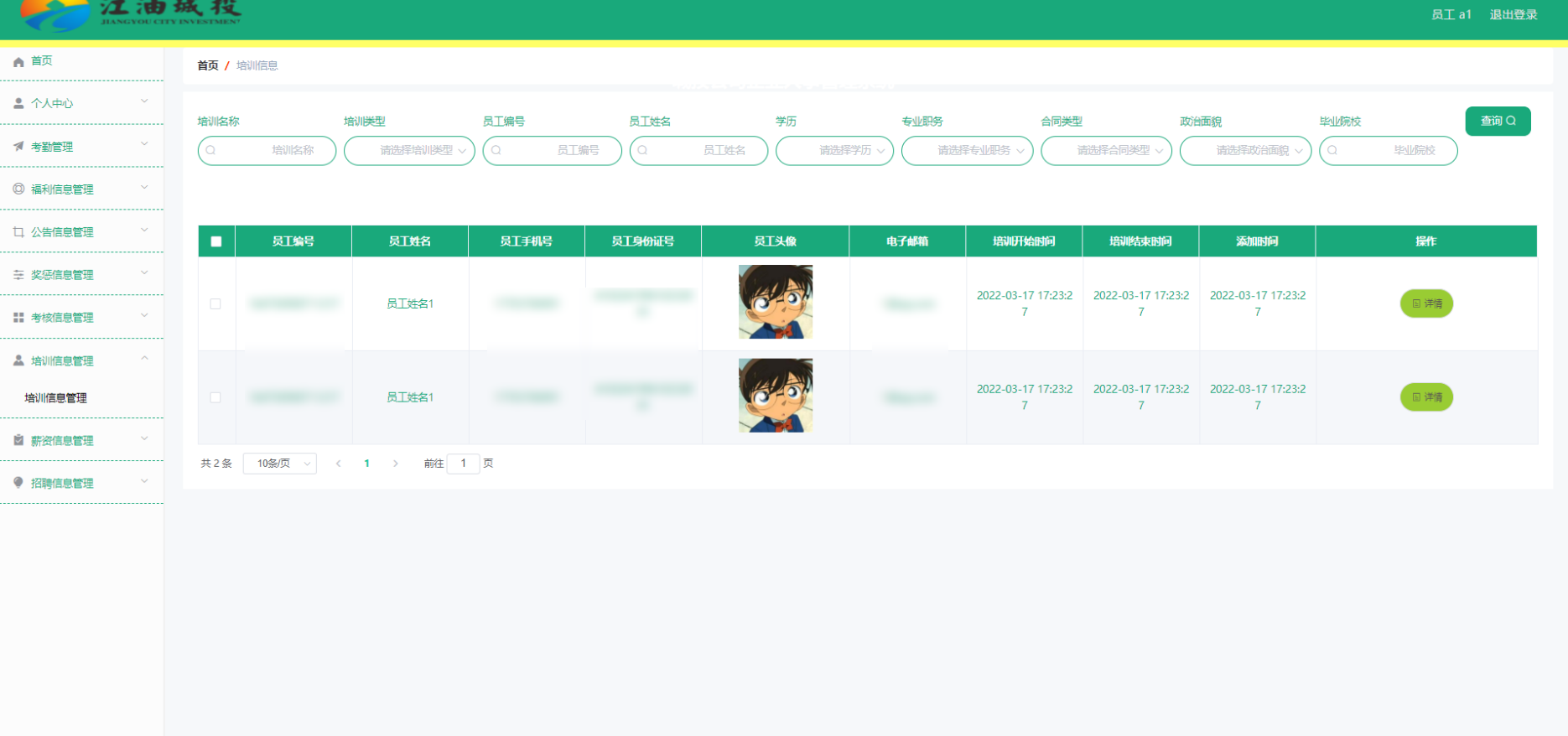Screen dimensions: 1568x736
Task: Open the 培训信息管理 submenu item
Action: coord(56,398)
